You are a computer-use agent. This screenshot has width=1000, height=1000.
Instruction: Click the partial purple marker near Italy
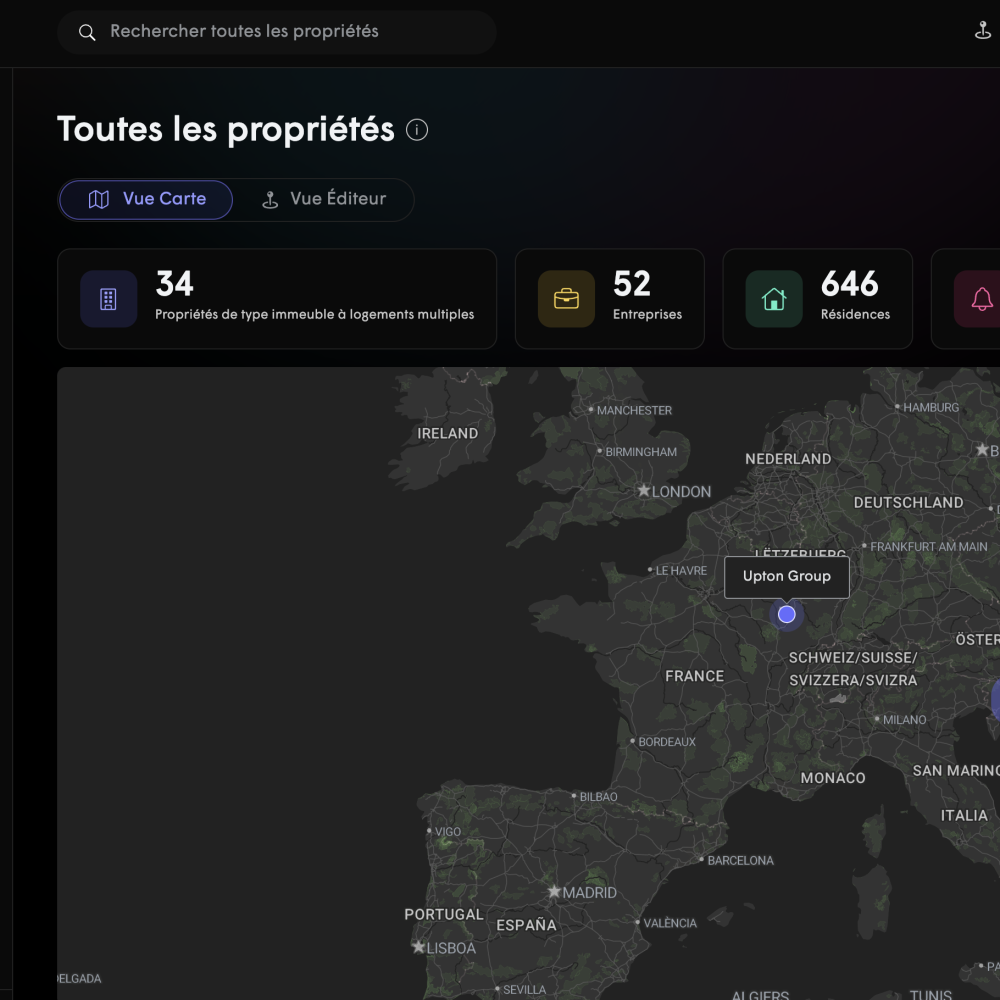[996, 699]
